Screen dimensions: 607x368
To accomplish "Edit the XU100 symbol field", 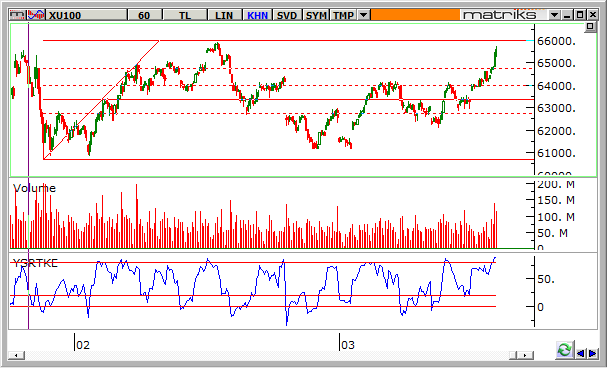I will pos(86,15).
